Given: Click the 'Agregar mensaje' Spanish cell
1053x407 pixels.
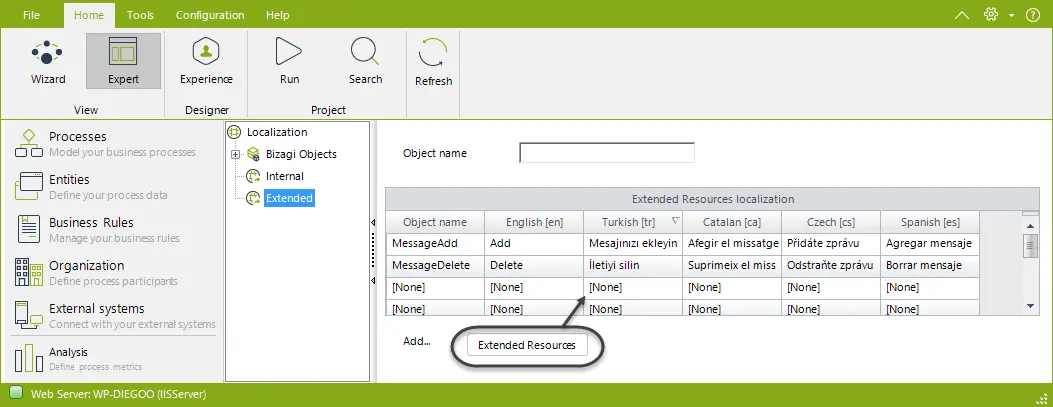Looking at the screenshot, I should (x=929, y=244).
